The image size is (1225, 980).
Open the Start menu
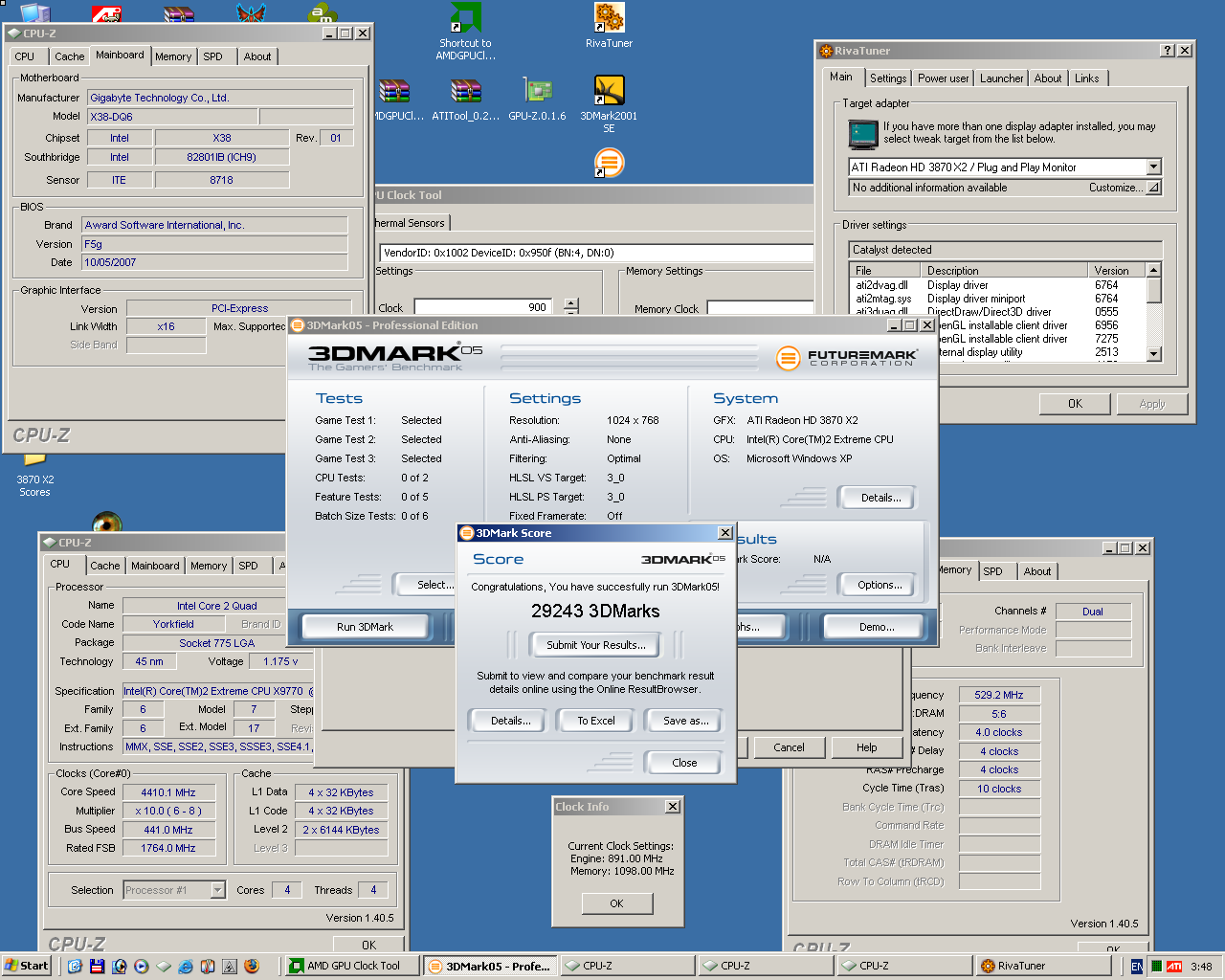tap(27, 966)
